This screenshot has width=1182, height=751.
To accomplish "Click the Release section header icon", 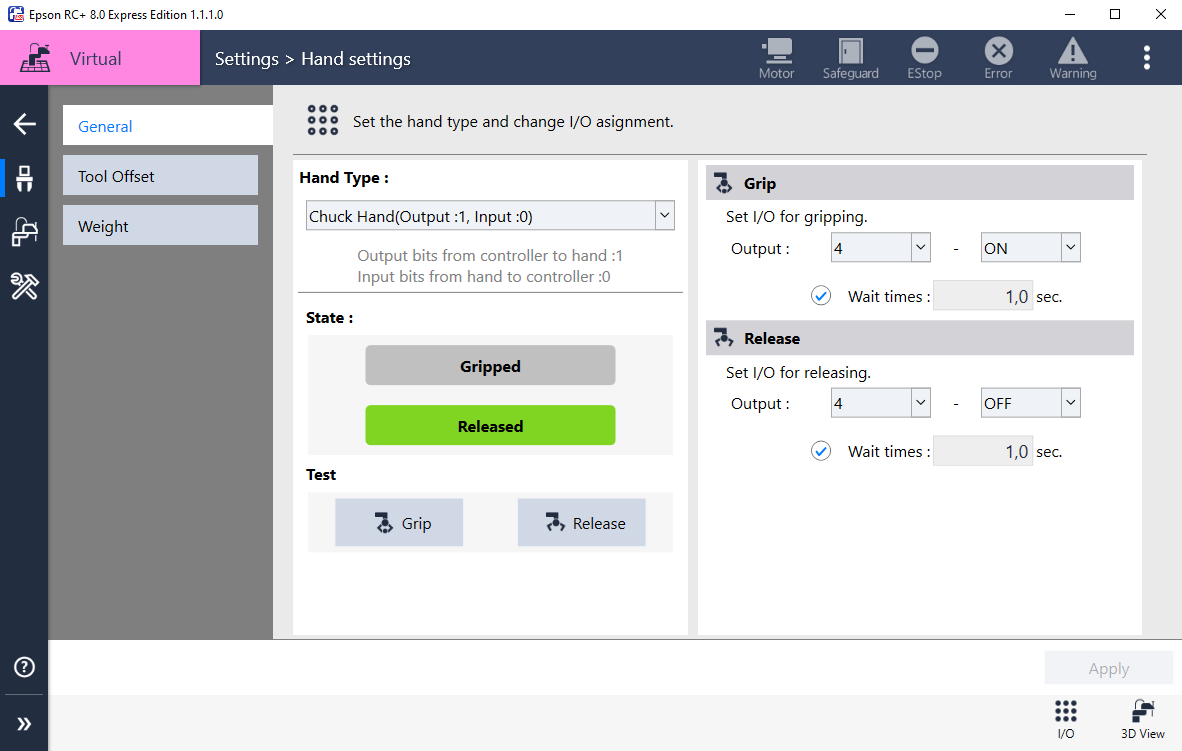I will coord(724,338).
